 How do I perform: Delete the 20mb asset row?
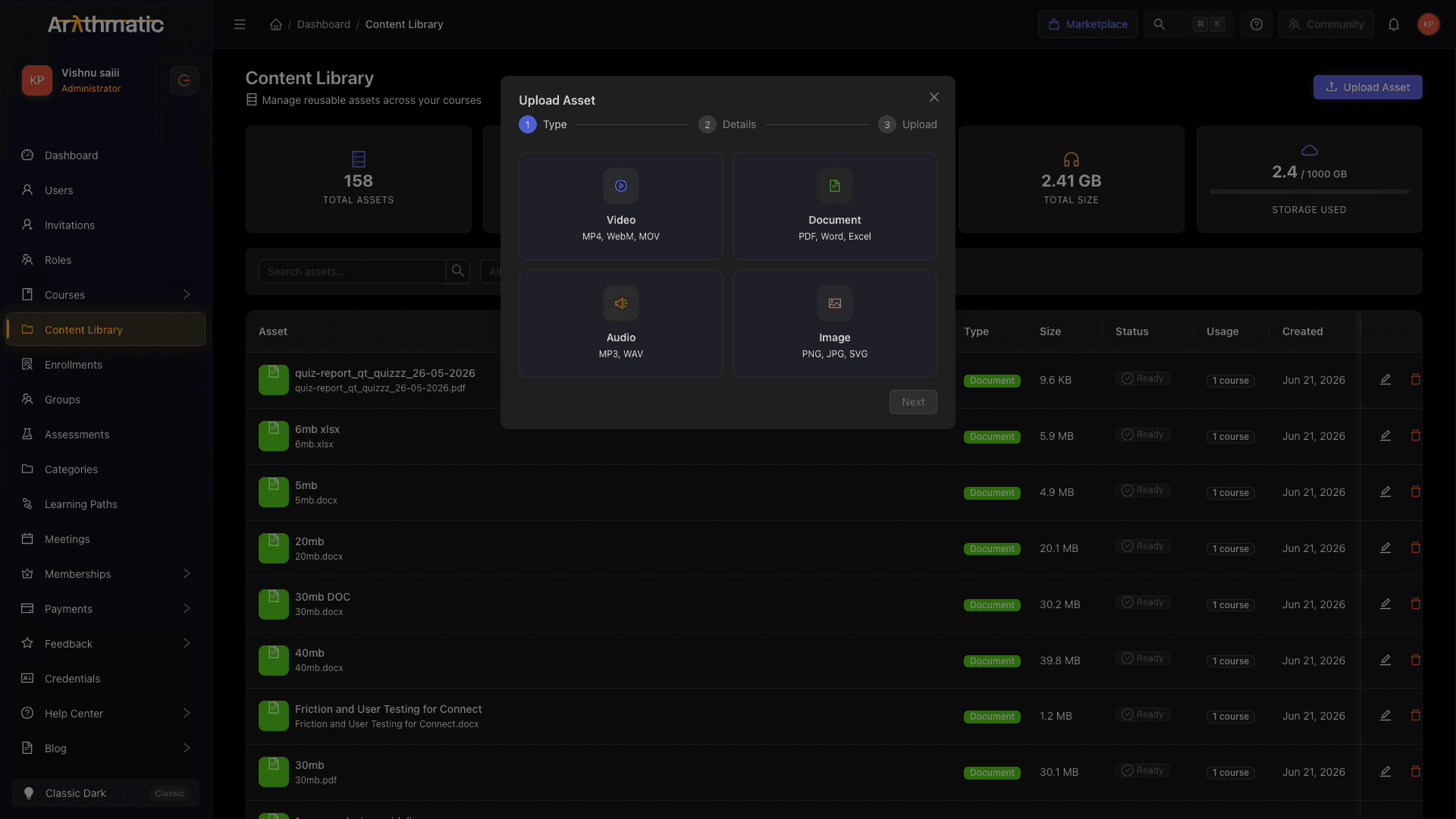[1415, 548]
